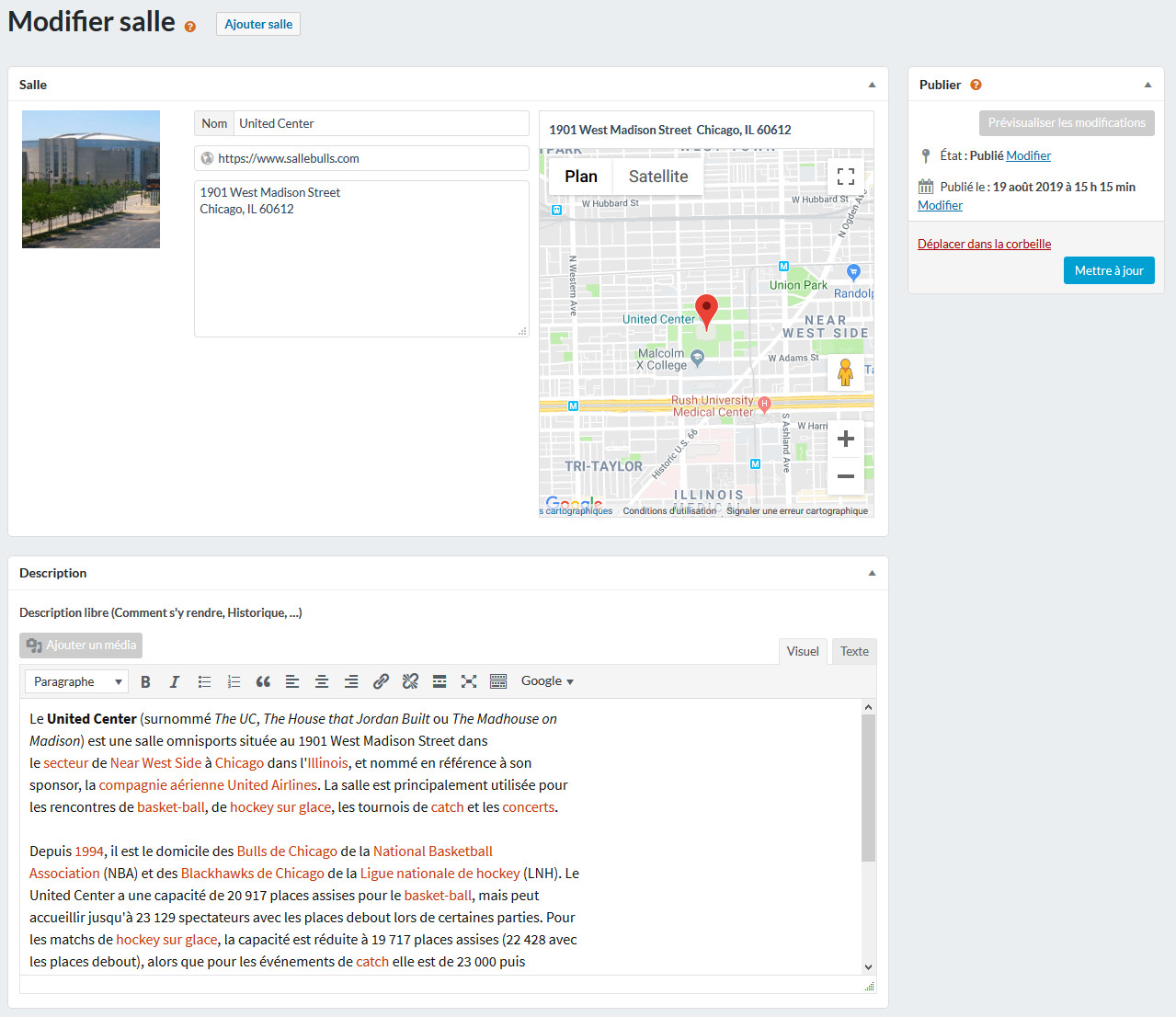Insert a numbered list
The image size is (1176, 1017).
[234, 681]
